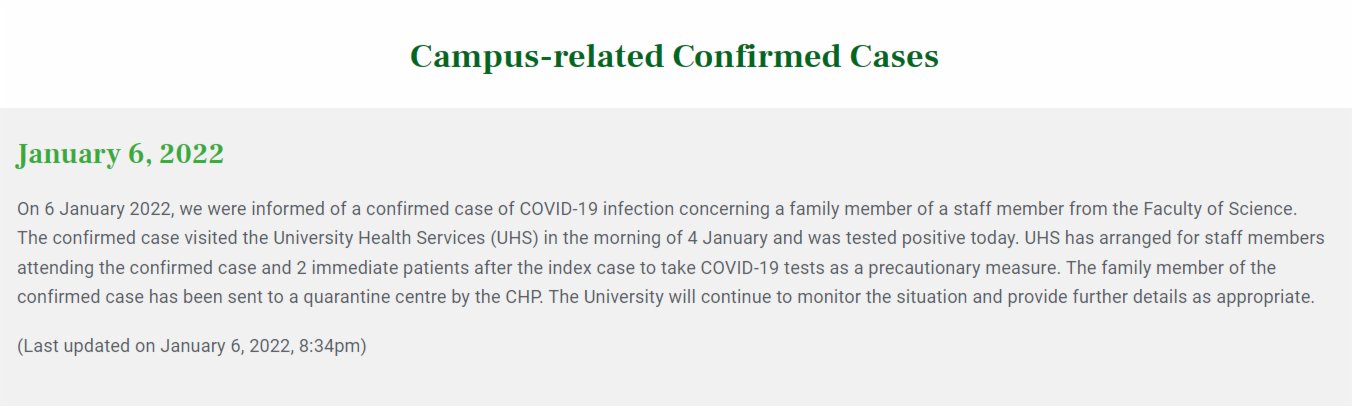Click the Campus-related Confirmed Cases page title
This screenshot has width=1353, height=408.
[674, 57]
